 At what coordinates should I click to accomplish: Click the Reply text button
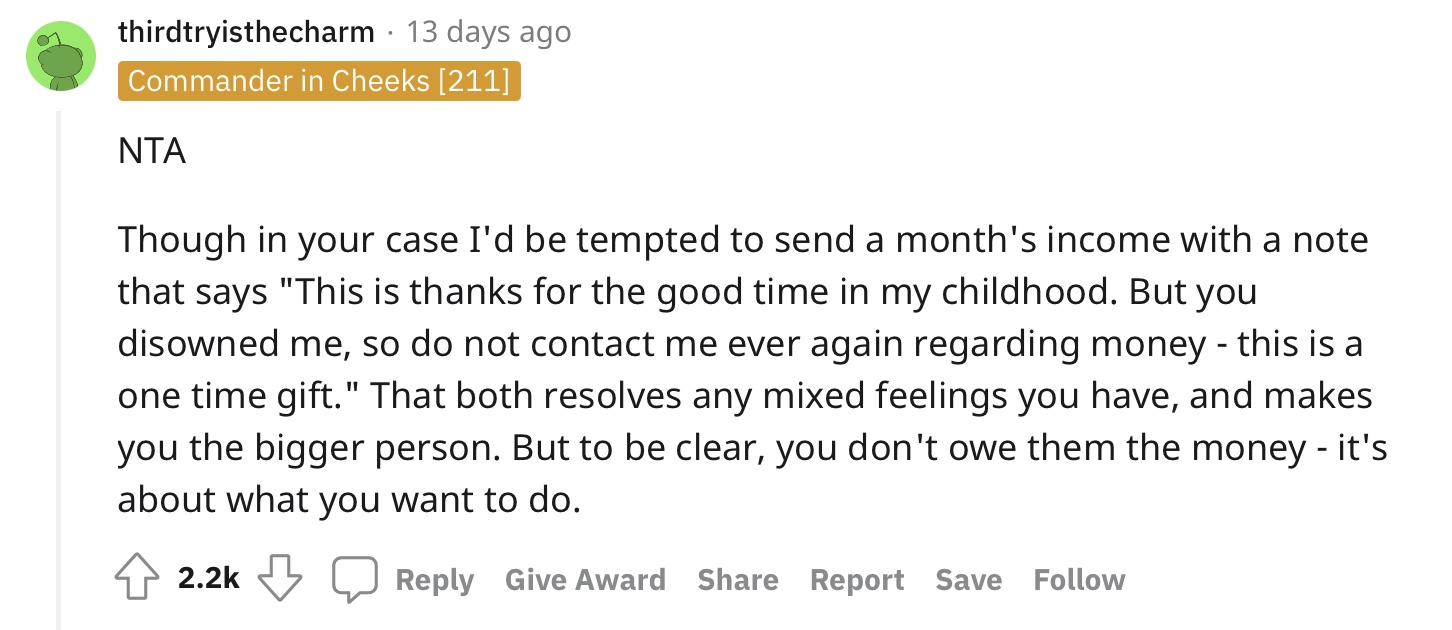[x=435, y=580]
